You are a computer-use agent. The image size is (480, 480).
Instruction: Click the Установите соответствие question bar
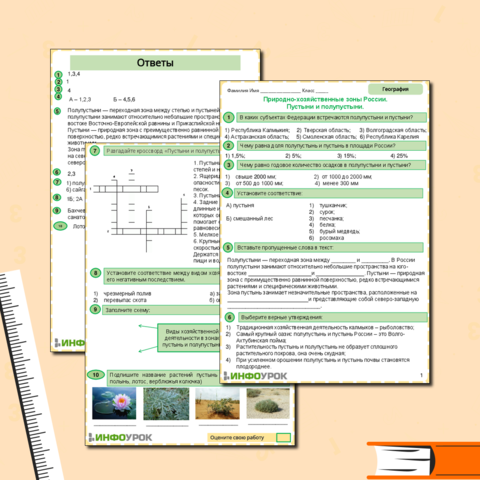[329, 193]
